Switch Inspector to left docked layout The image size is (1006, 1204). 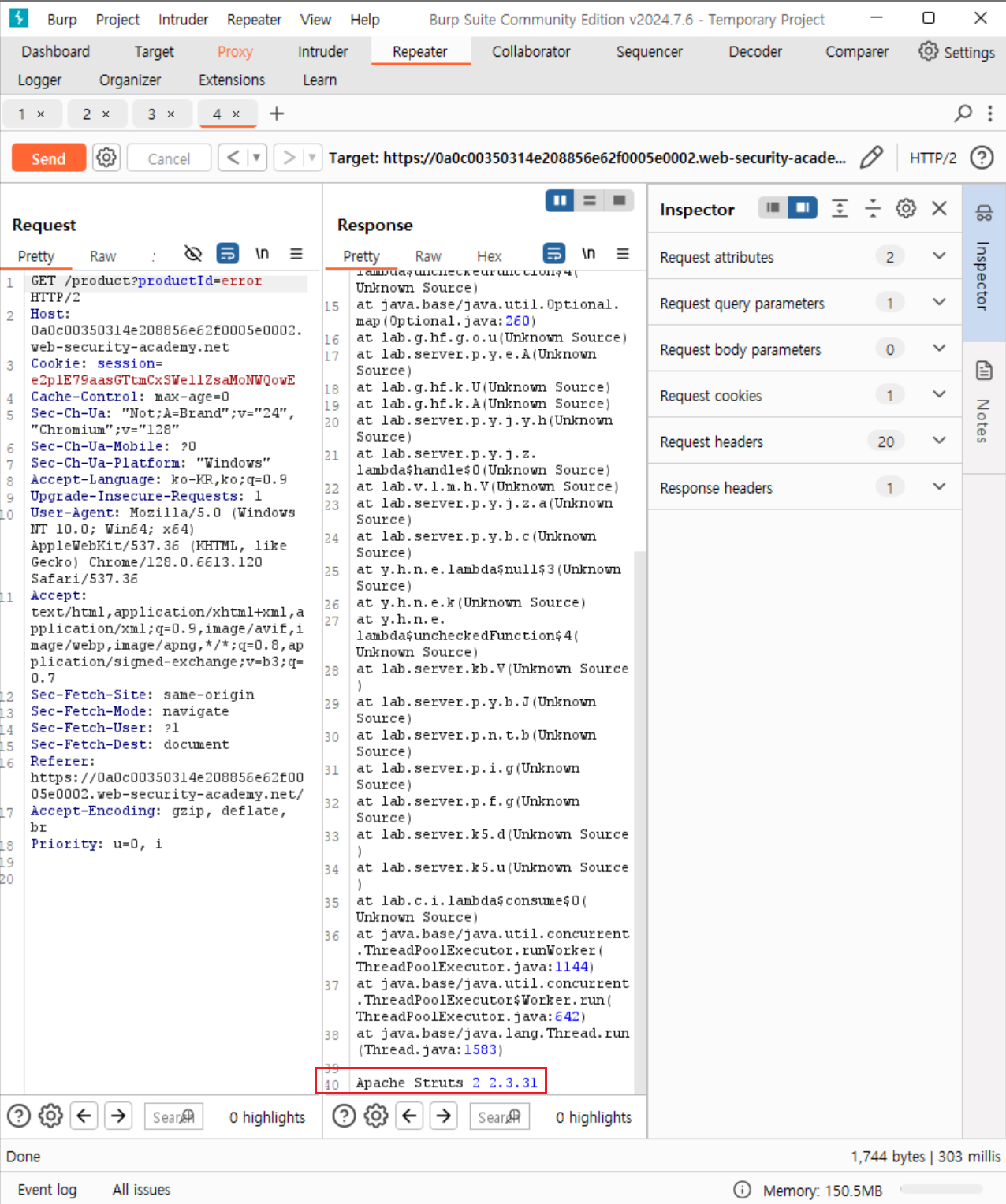coord(773,207)
